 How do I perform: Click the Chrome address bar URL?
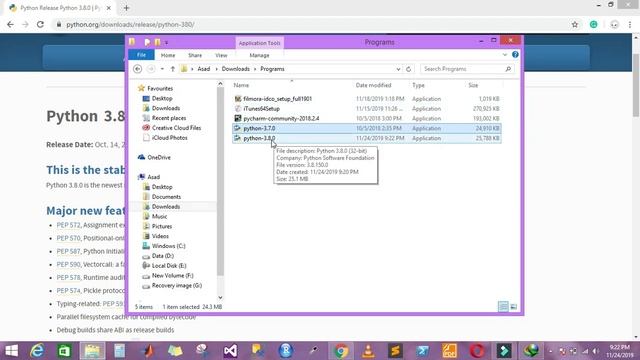[x=130, y=24]
